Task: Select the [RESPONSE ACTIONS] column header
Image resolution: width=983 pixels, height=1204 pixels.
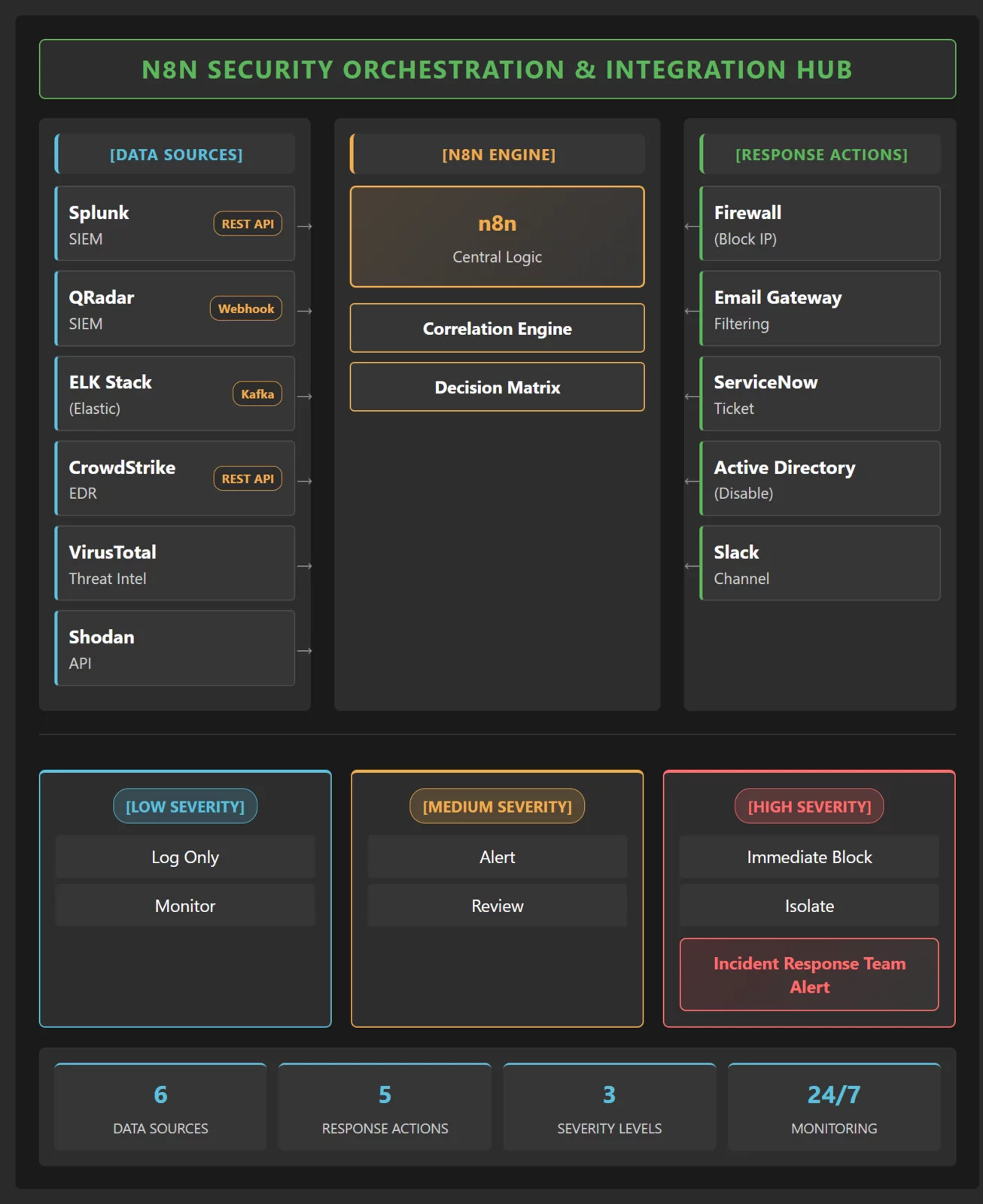Action: 820,154
